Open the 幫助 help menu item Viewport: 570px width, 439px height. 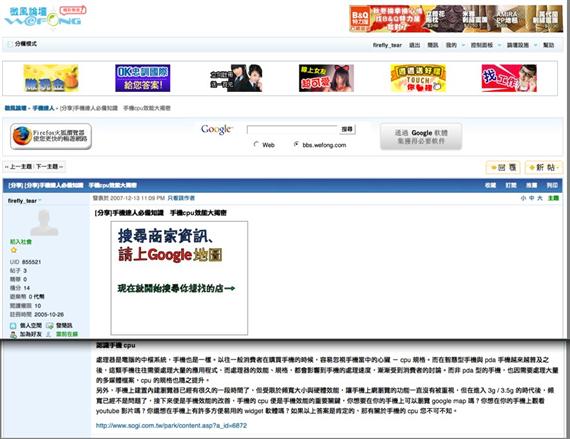tap(549, 45)
